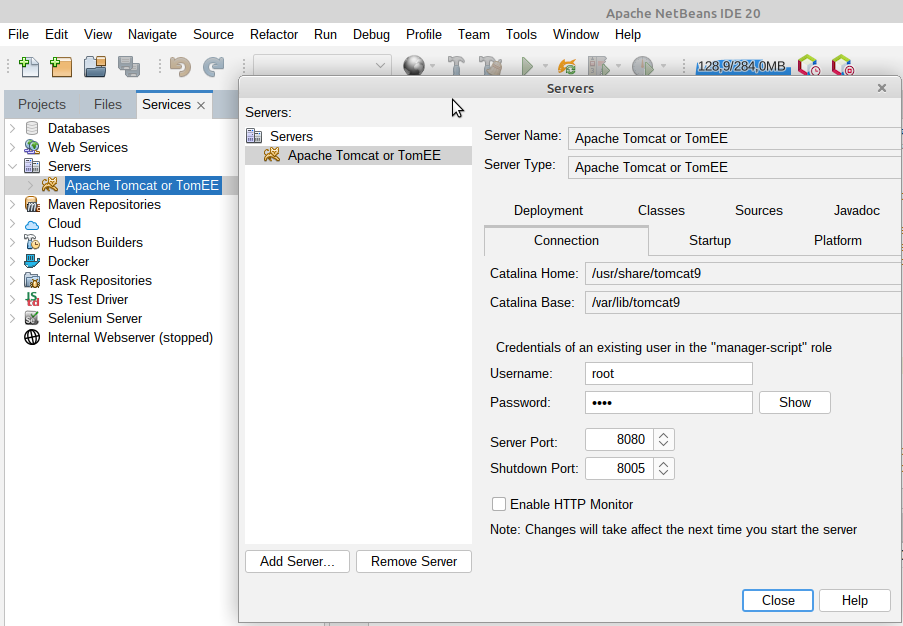
Task: Open the Tools menu
Action: point(521,35)
